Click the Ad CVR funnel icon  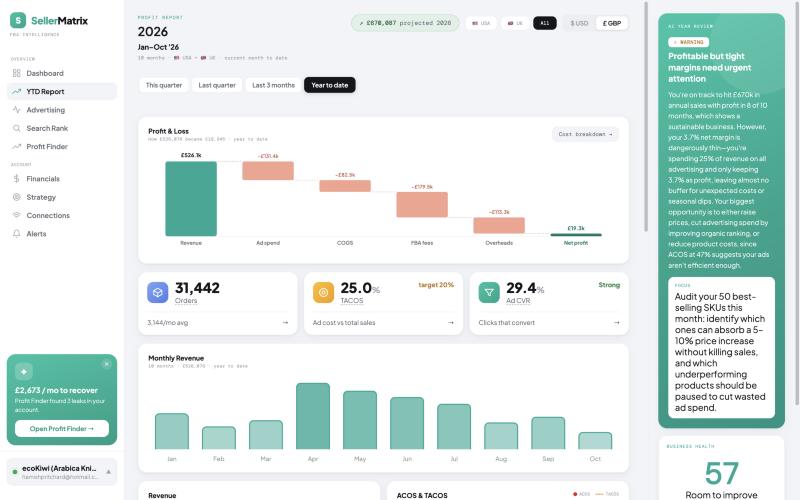pyautogui.click(x=489, y=293)
